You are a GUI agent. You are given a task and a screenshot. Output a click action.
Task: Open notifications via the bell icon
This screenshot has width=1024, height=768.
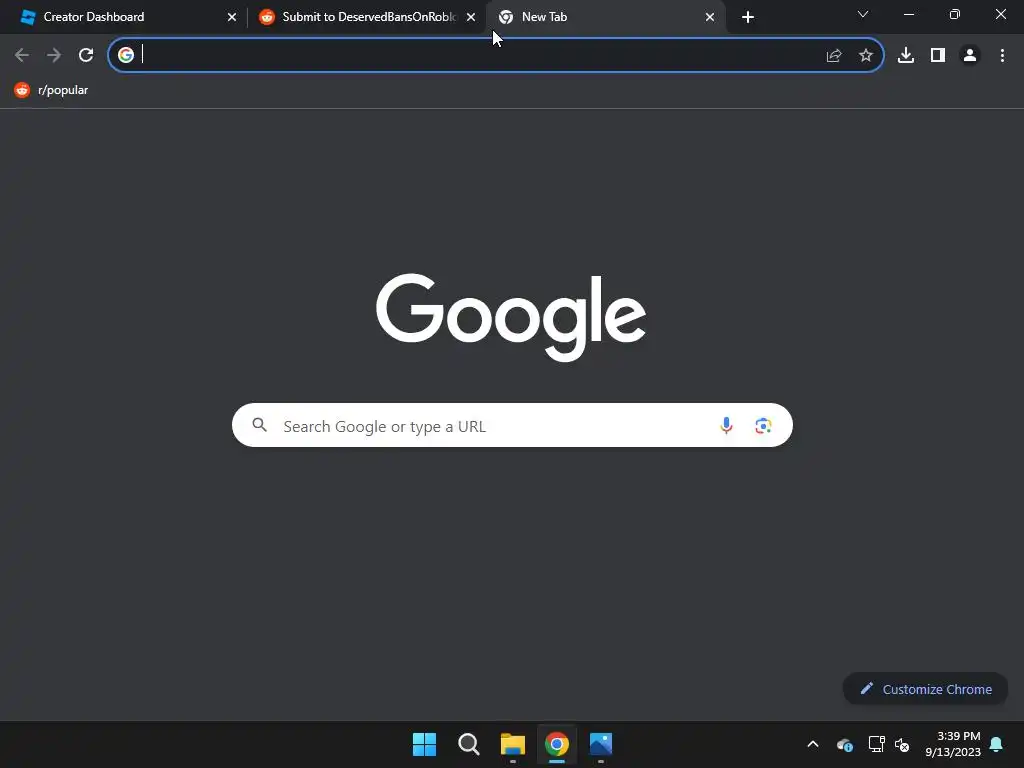click(x=997, y=744)
